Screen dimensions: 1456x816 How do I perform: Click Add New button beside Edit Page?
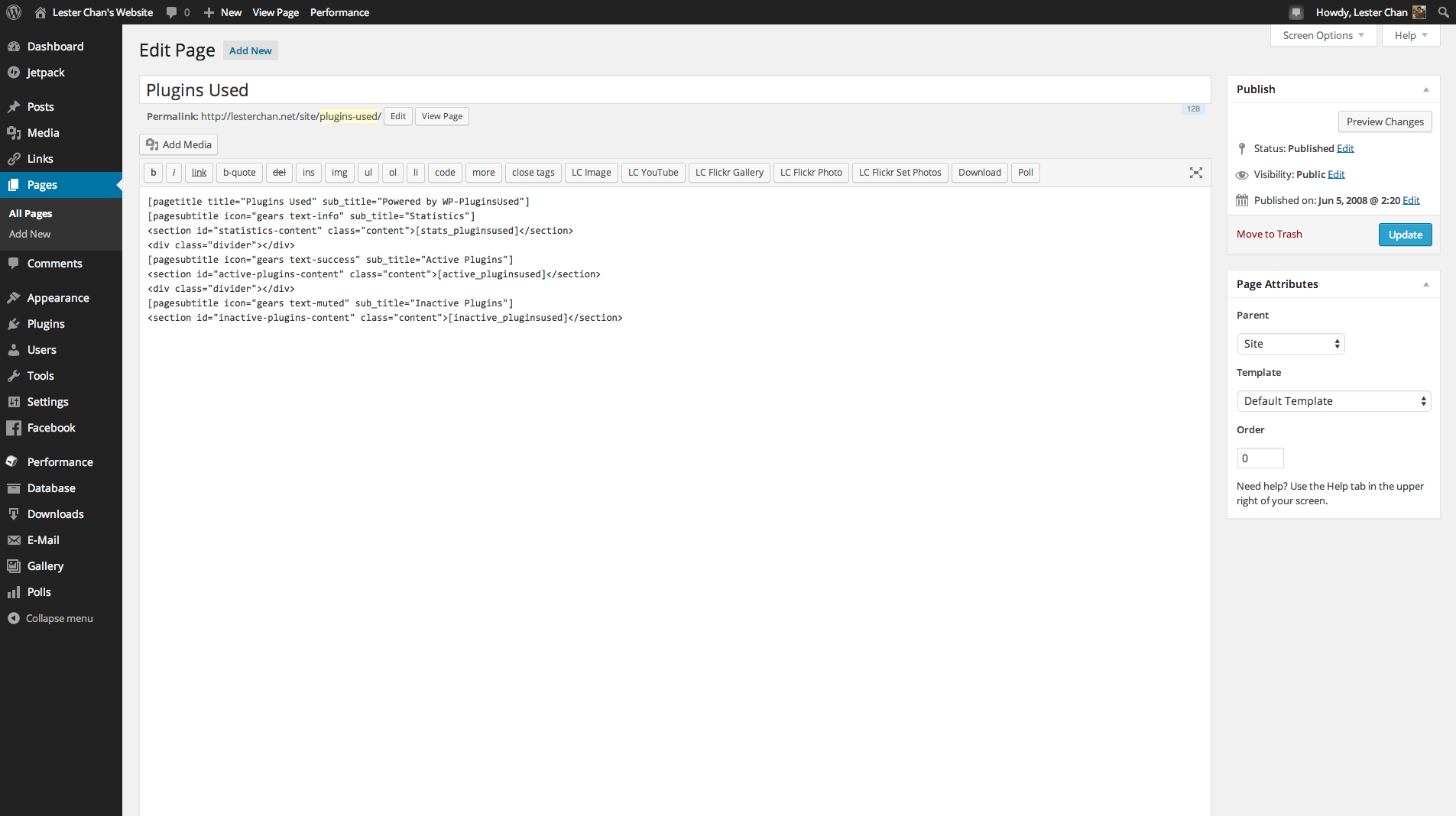coord(251,50)
